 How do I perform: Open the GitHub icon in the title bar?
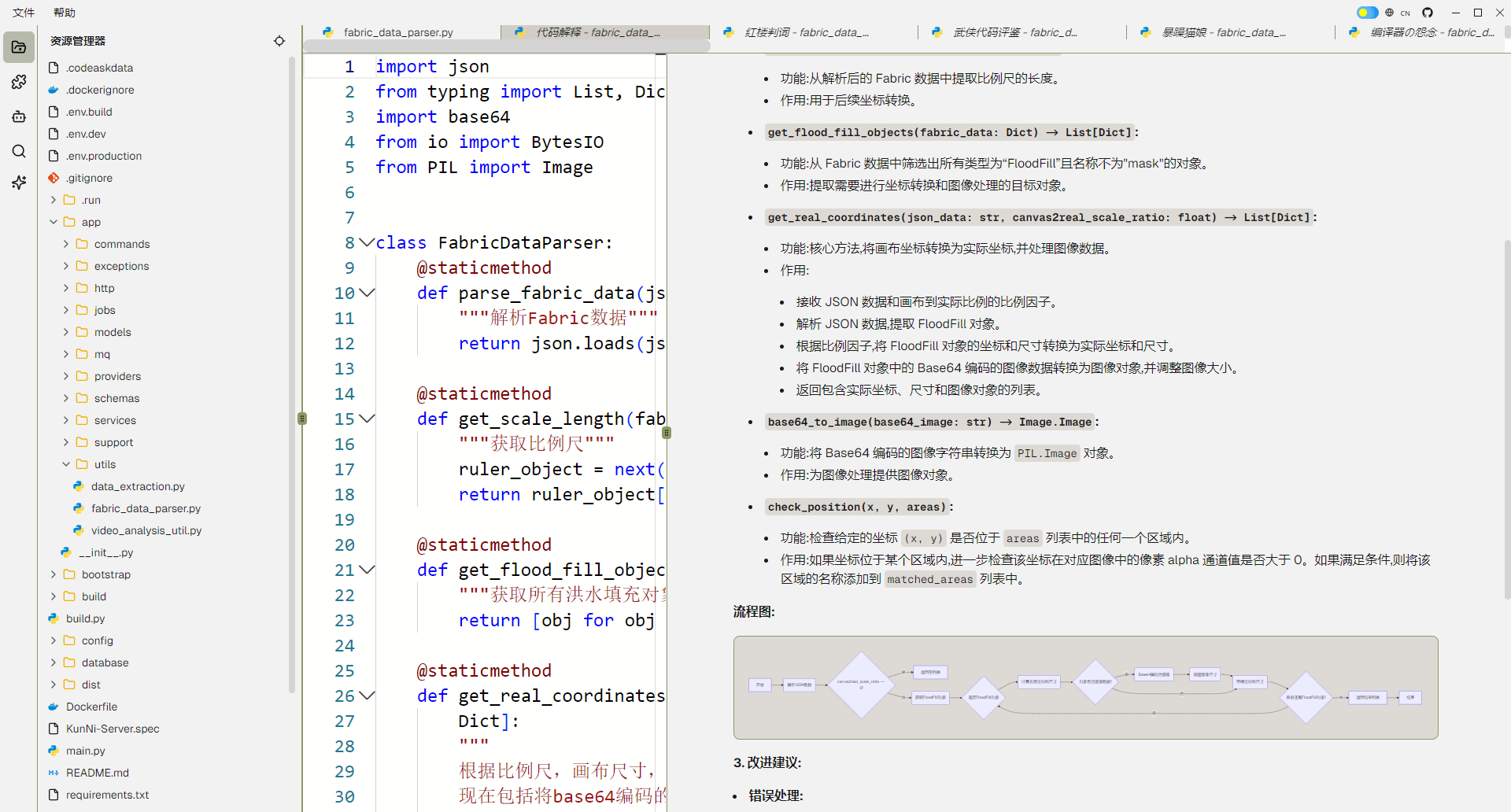pos(1428,13)
